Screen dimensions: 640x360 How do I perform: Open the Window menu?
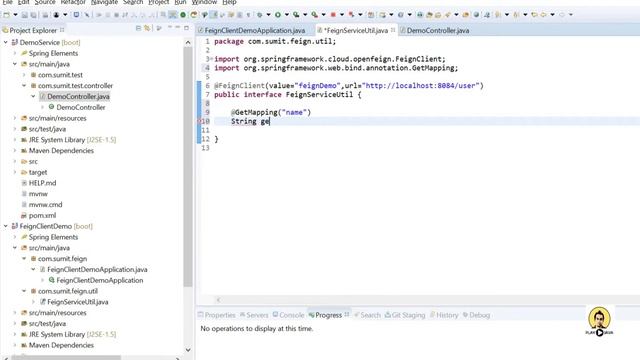[204, 2]
